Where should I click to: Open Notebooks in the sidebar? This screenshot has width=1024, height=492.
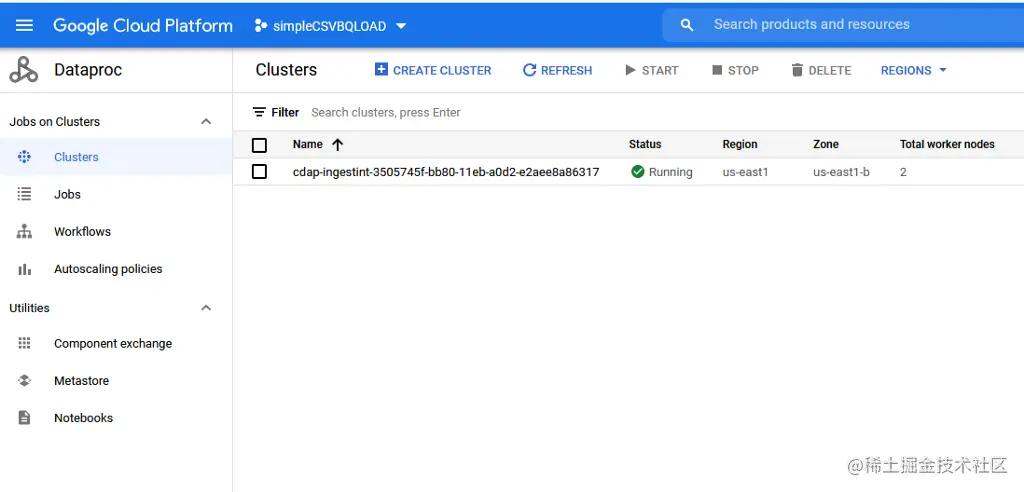pyautogui.click(x=84, y=418)
